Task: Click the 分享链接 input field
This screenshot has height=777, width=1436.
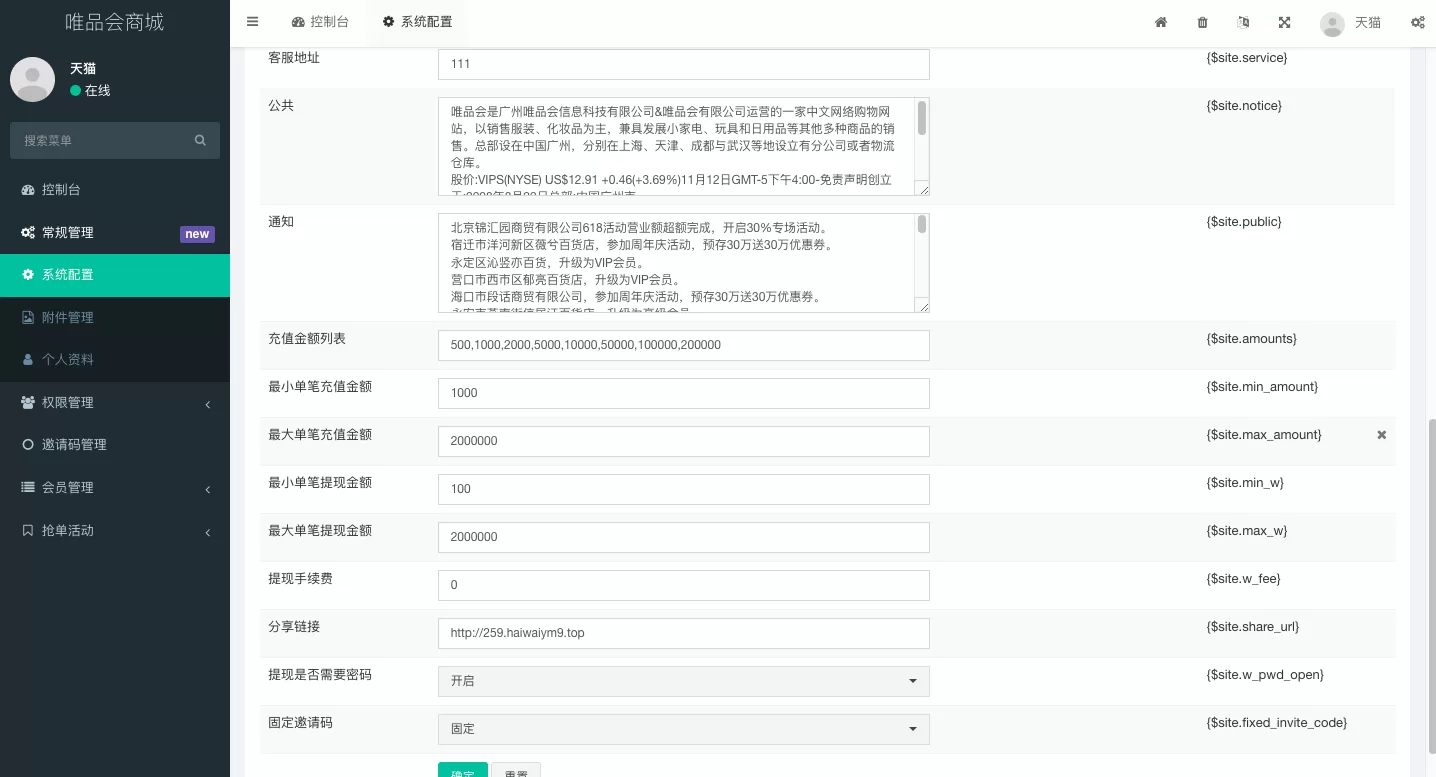Action: [x=683, y=633]
